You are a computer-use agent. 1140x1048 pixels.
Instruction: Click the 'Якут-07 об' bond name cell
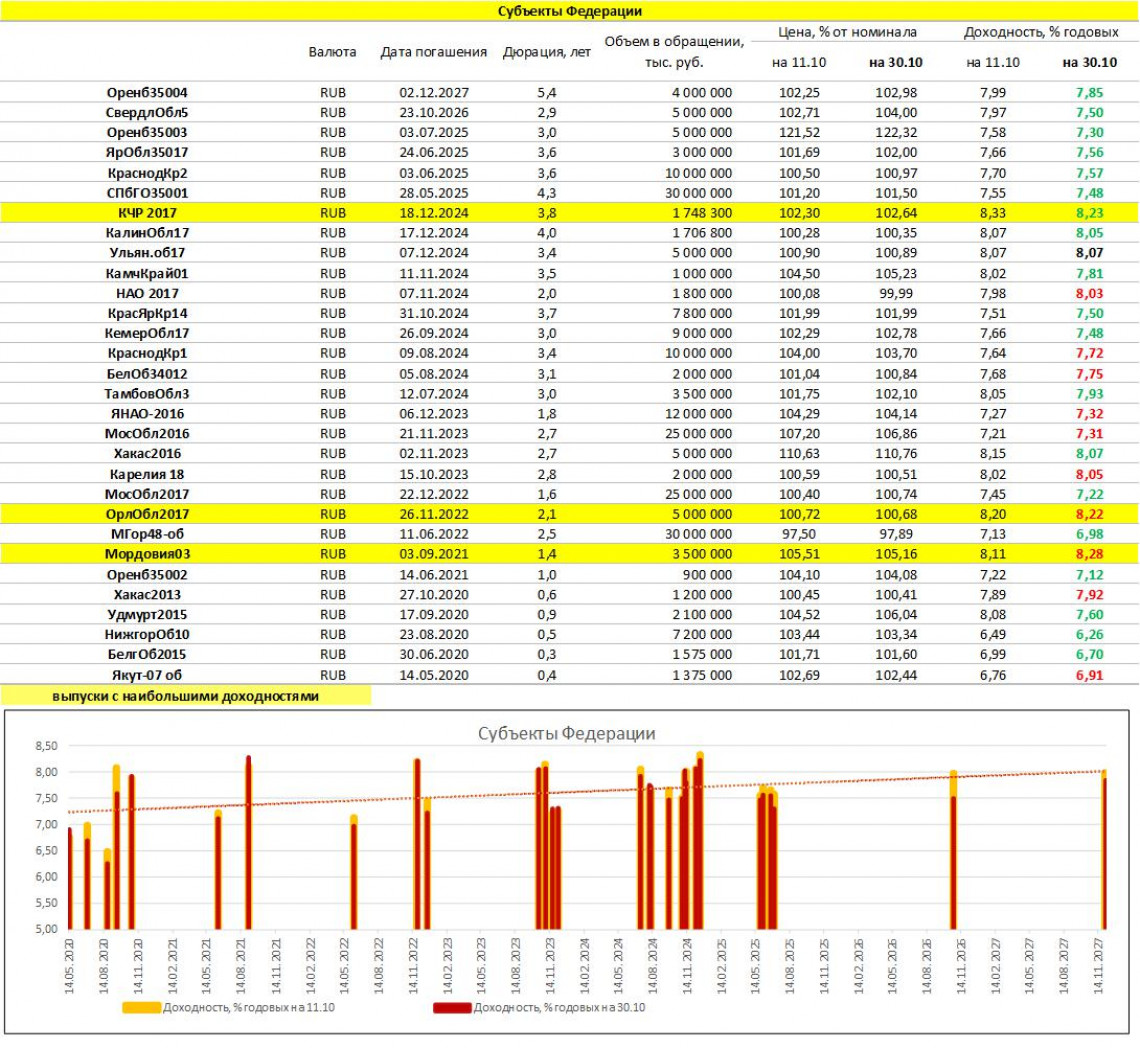pyautogui.click(x=147, y=675)
